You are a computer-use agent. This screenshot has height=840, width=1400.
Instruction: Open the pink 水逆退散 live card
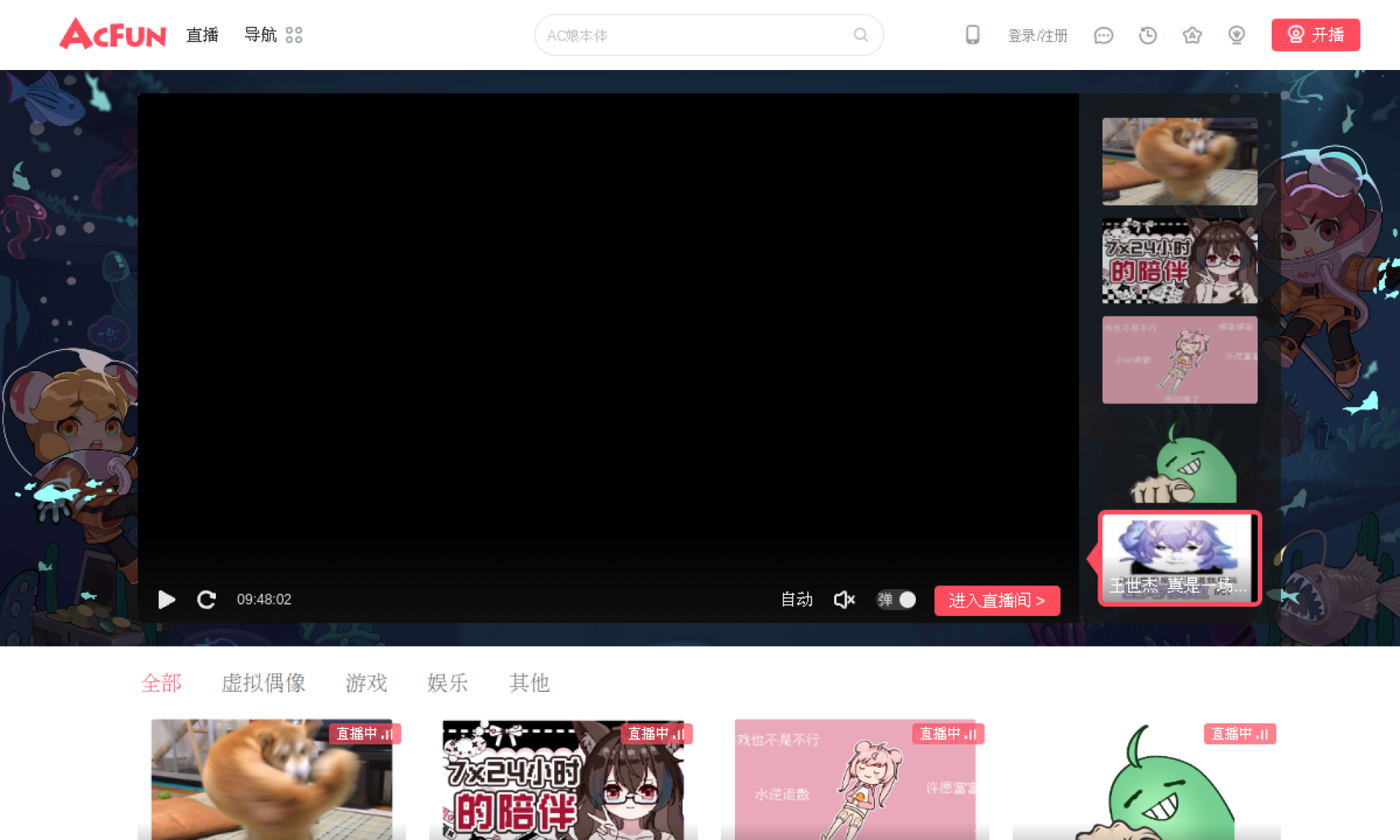click(855, 779)
